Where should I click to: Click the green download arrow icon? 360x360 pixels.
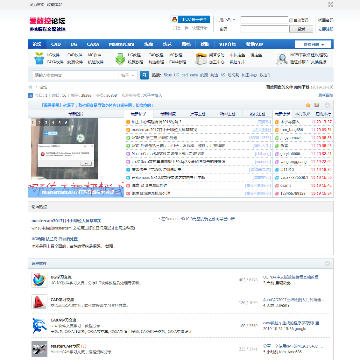tap(120, 59)
